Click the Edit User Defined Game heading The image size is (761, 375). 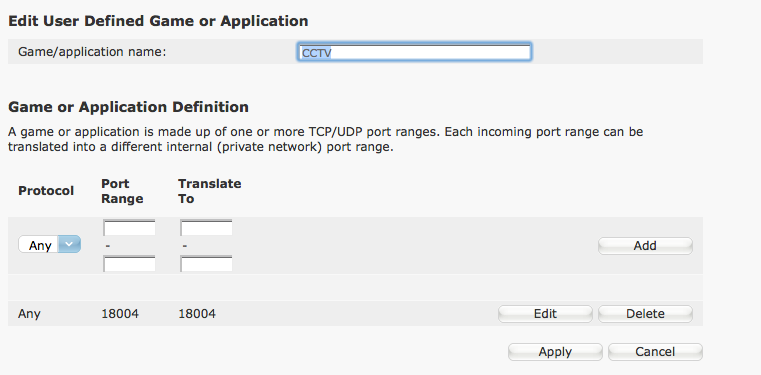[158, 21]
